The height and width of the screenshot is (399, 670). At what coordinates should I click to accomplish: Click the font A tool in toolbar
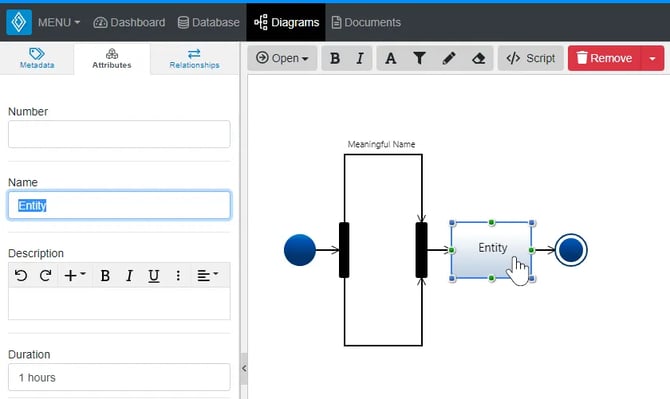point(391,58)
